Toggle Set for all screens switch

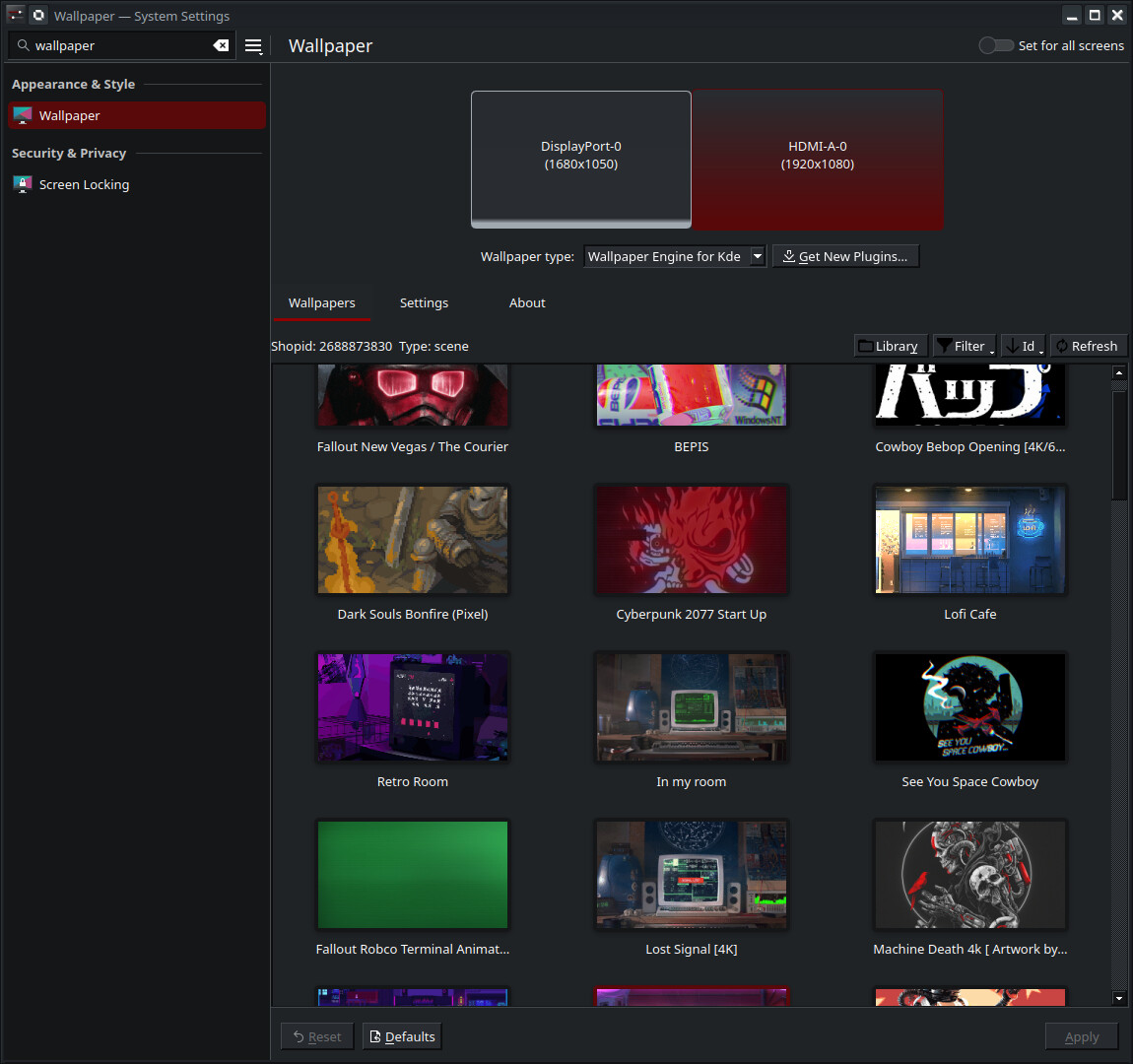[x=996, y=45]
